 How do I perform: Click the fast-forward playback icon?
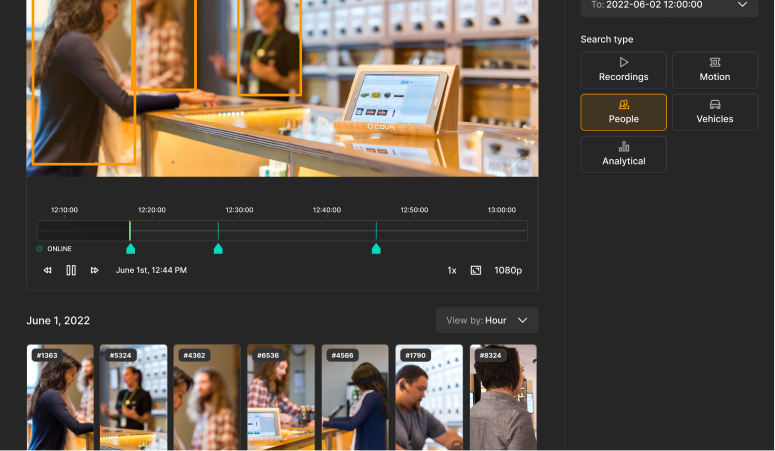coord(94,270)
